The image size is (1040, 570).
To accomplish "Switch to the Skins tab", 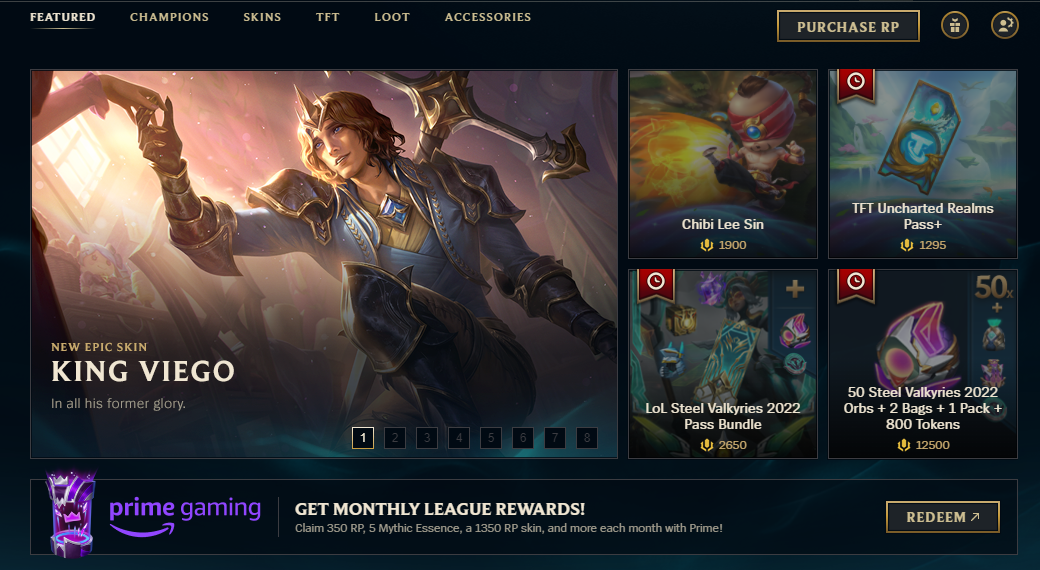I will [x=262, y=17].
